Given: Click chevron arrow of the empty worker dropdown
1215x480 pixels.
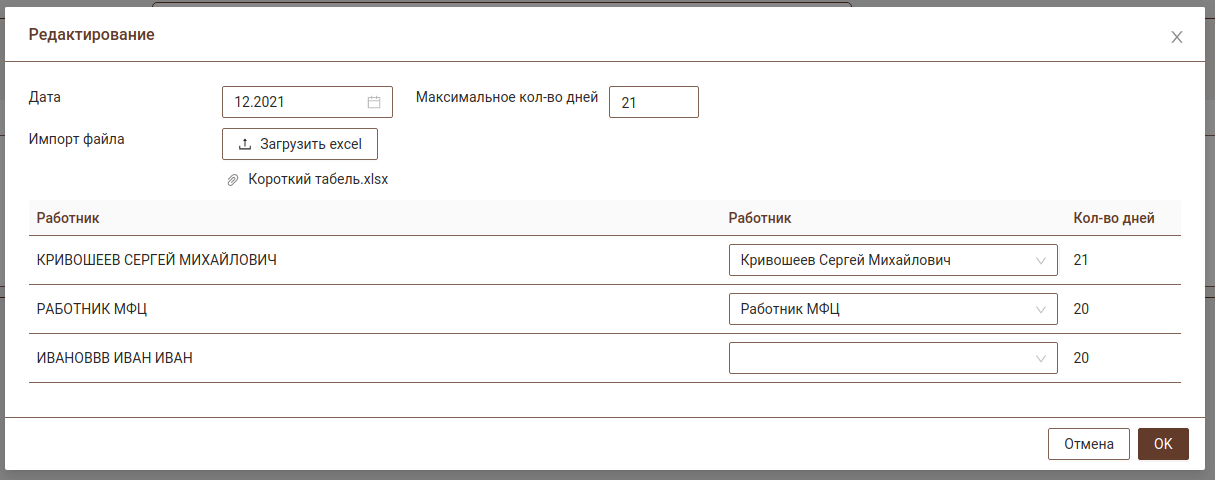Looking at the screenshot, I should point(1042,358).
